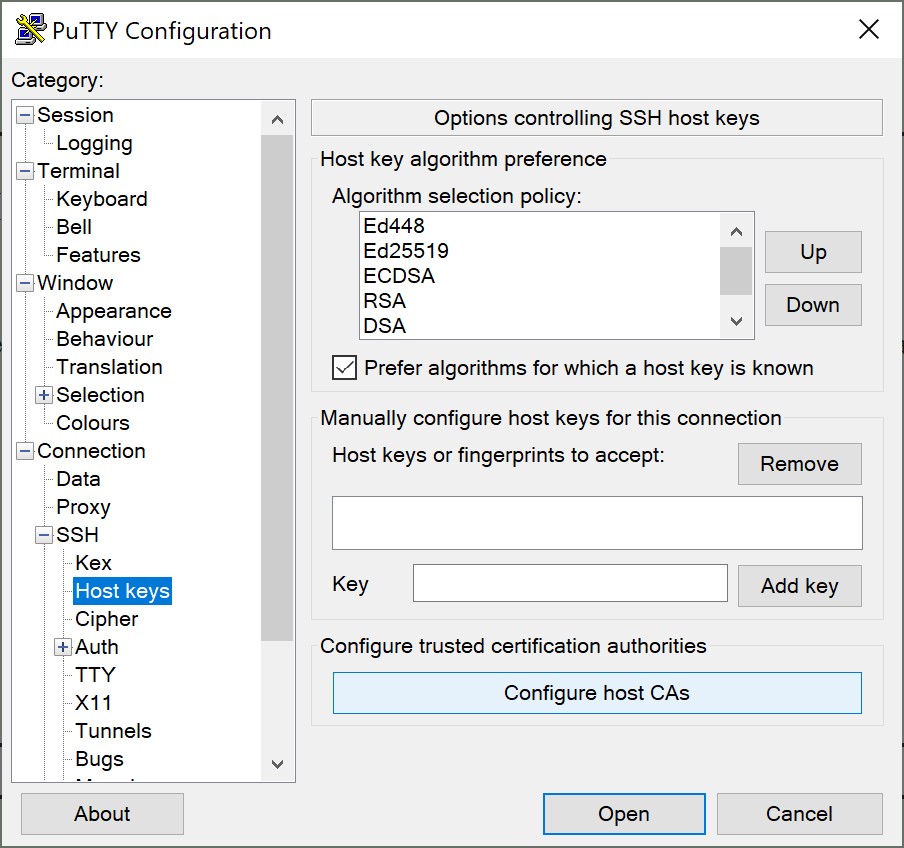This screenshot has width=904, height=848.
Task: Move selected algorithm Up
Action: coord(813,252)
